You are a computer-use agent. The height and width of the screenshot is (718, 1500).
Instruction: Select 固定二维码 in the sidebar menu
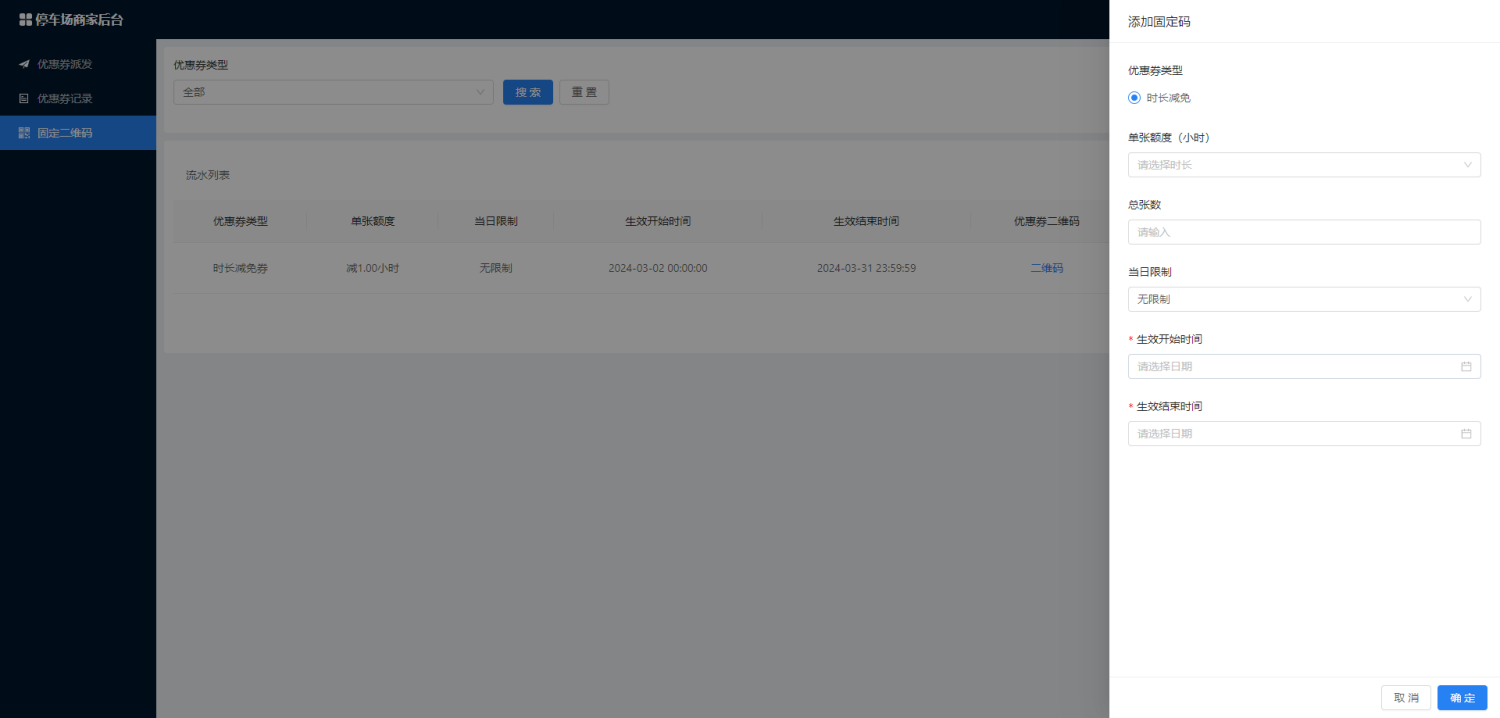click(78, 132)
